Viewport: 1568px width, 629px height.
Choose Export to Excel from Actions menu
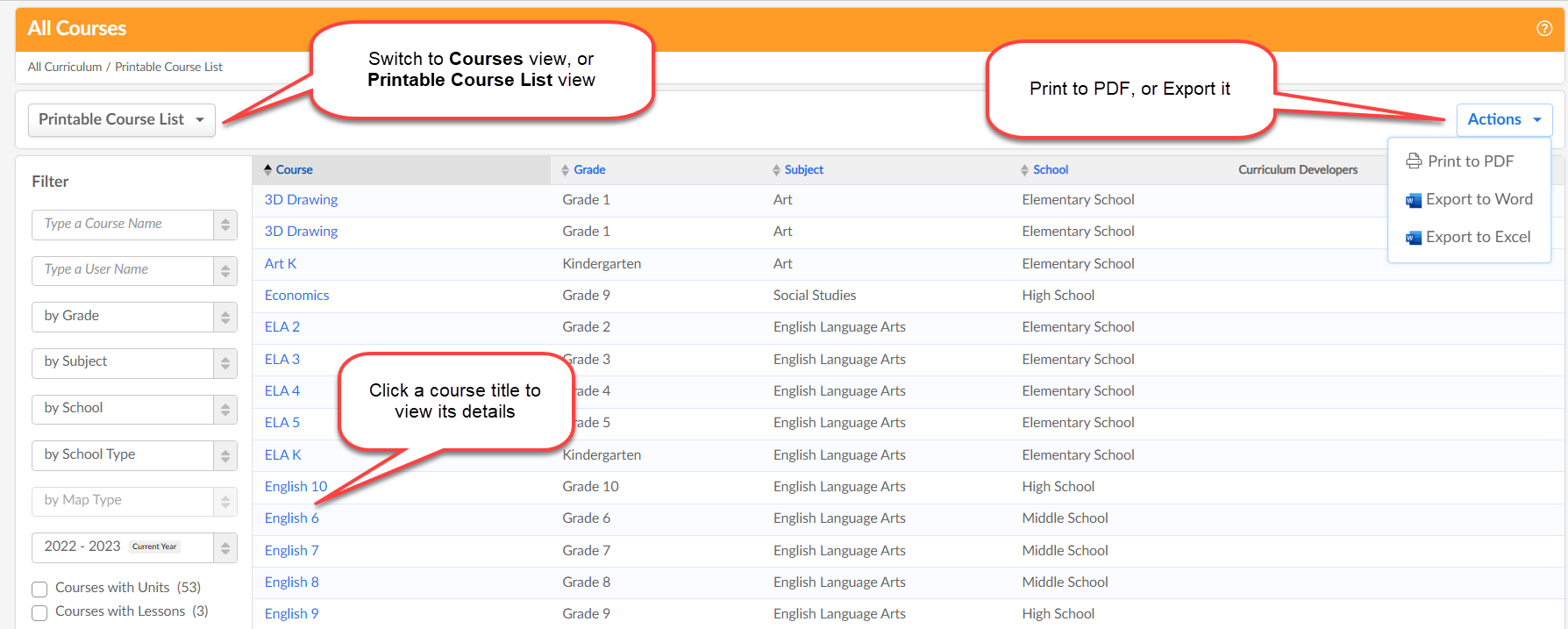(1478, 237)
